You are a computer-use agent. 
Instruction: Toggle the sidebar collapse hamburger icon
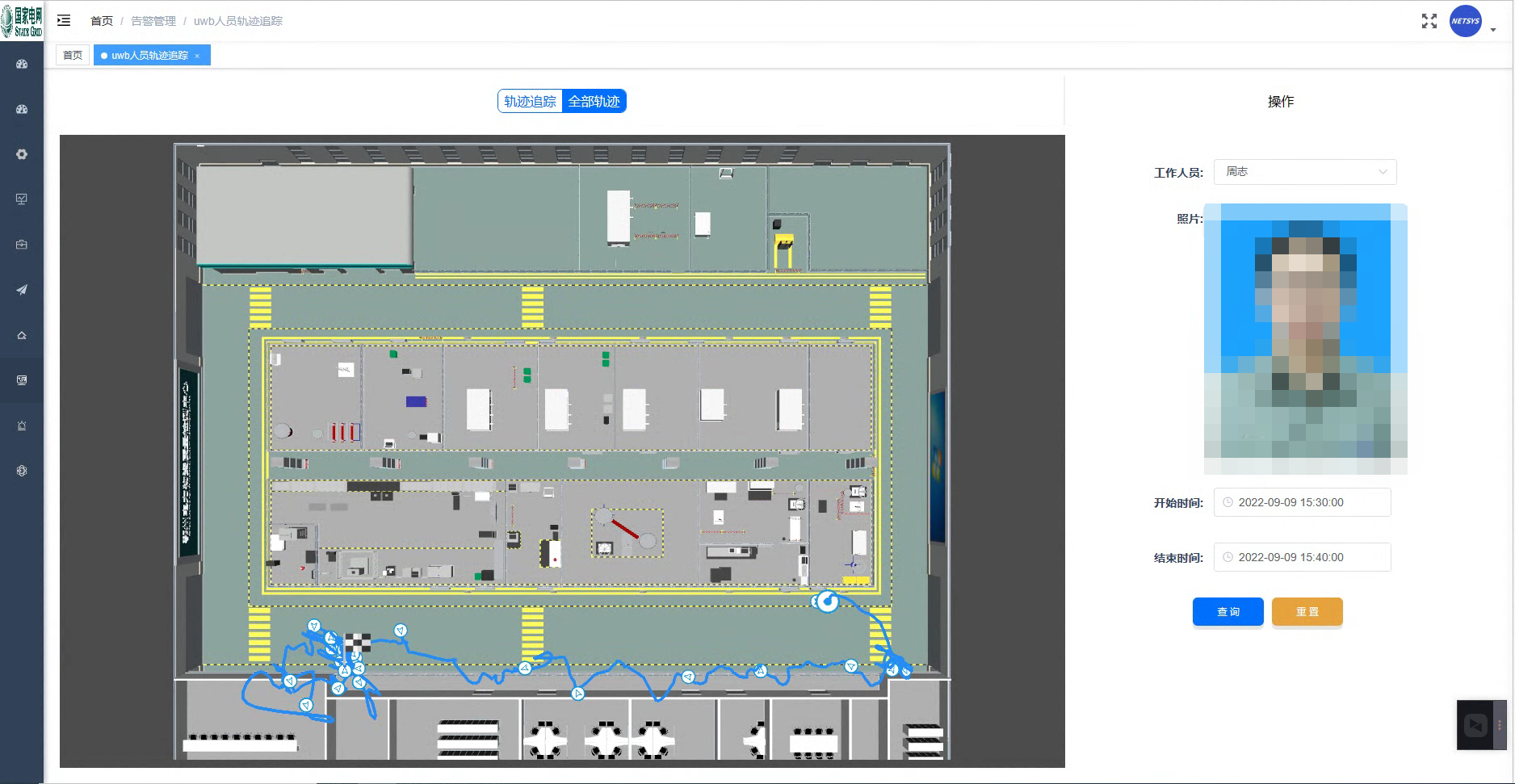[x=64, y=20]
